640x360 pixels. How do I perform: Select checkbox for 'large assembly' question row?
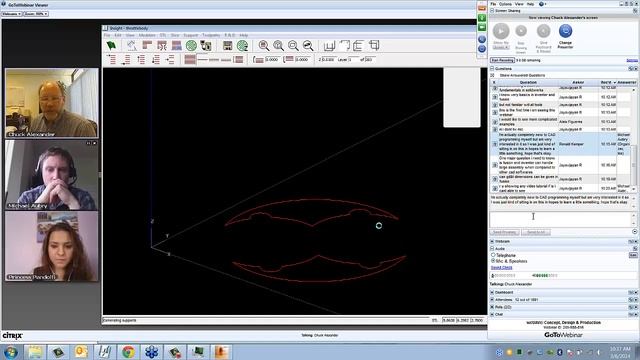pyautogui.click(x=495, y=165)
